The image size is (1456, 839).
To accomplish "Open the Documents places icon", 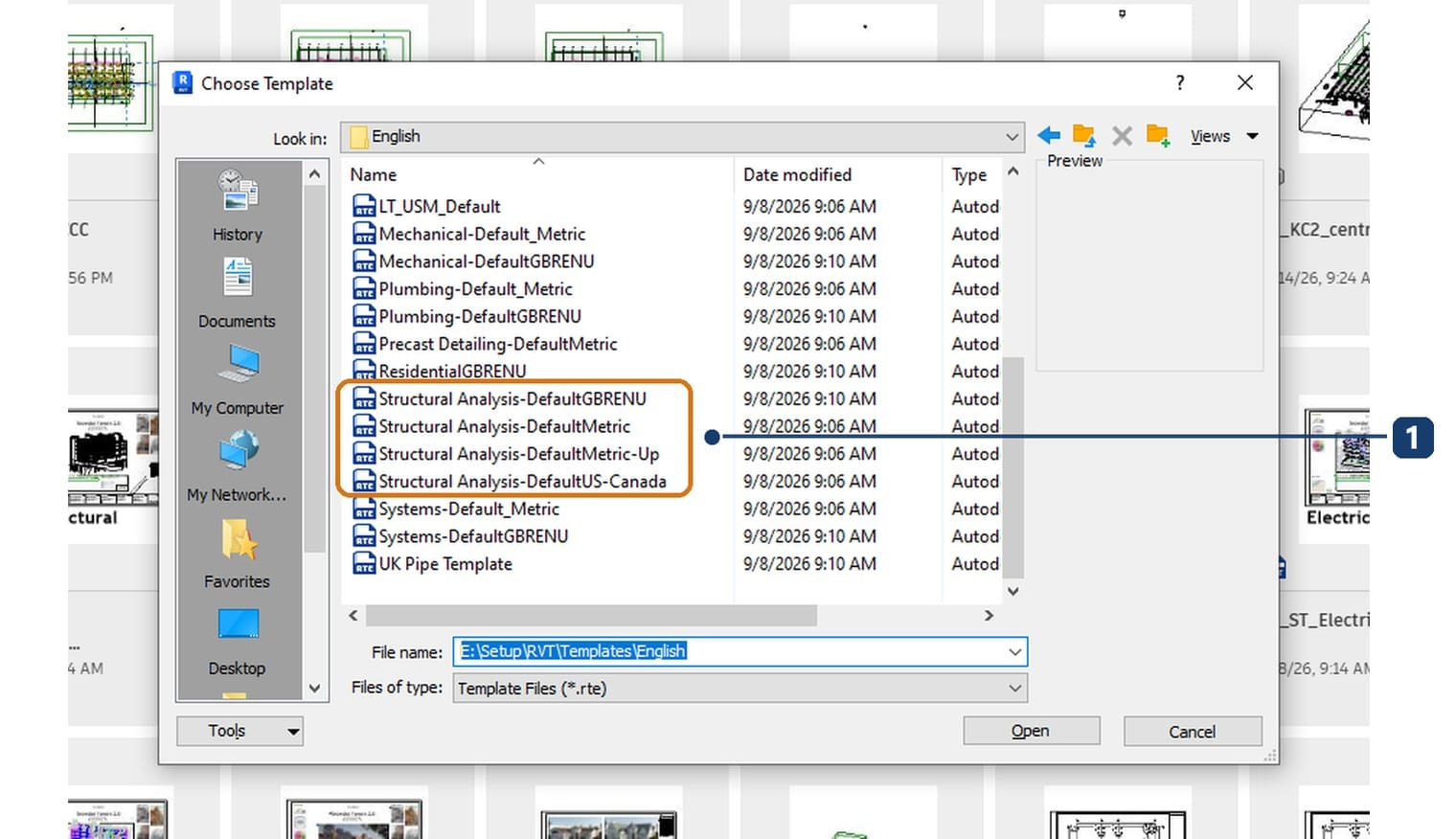I will pyautogui.click(x=237, y=278).
